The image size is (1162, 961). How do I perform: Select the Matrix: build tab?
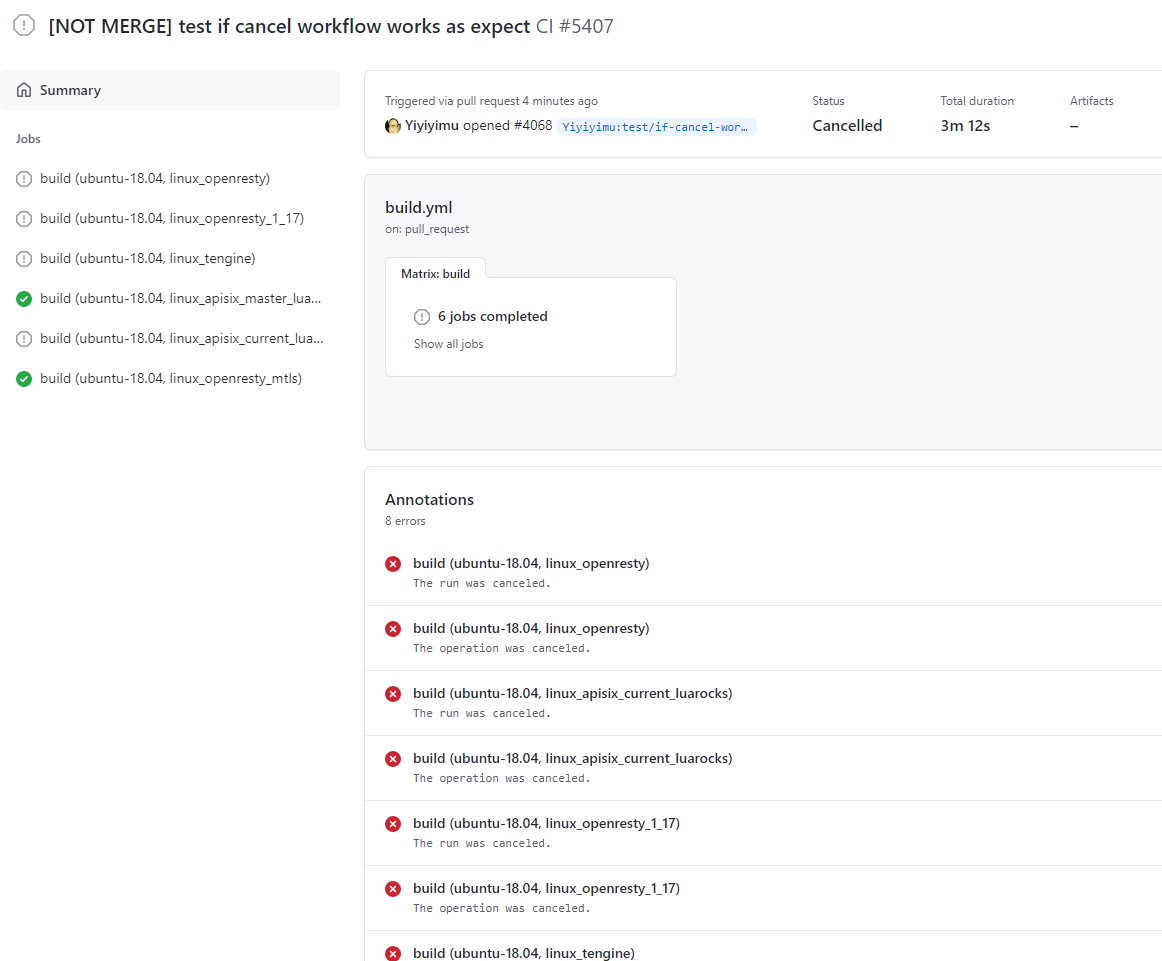[x=435, y=273]
